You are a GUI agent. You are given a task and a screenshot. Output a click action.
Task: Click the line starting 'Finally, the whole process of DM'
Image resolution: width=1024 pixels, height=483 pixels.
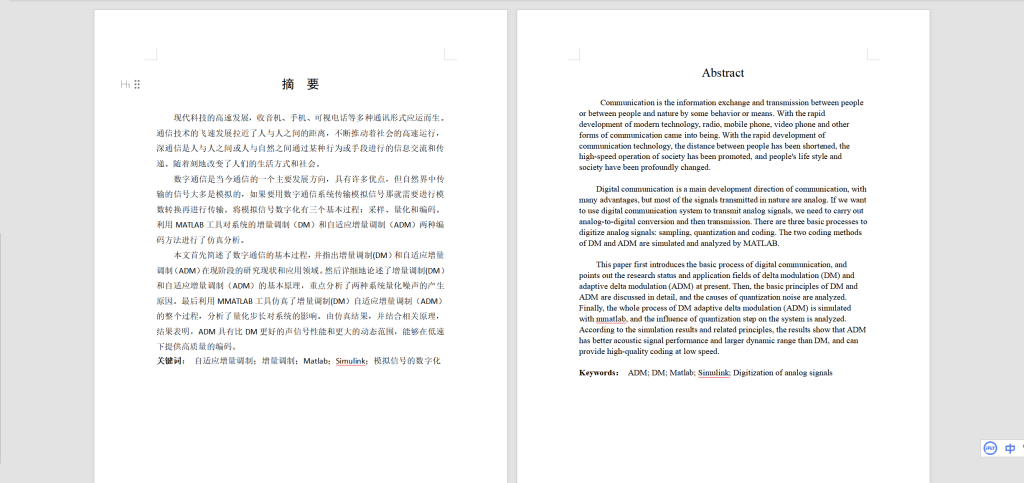(x=714, y=307)
